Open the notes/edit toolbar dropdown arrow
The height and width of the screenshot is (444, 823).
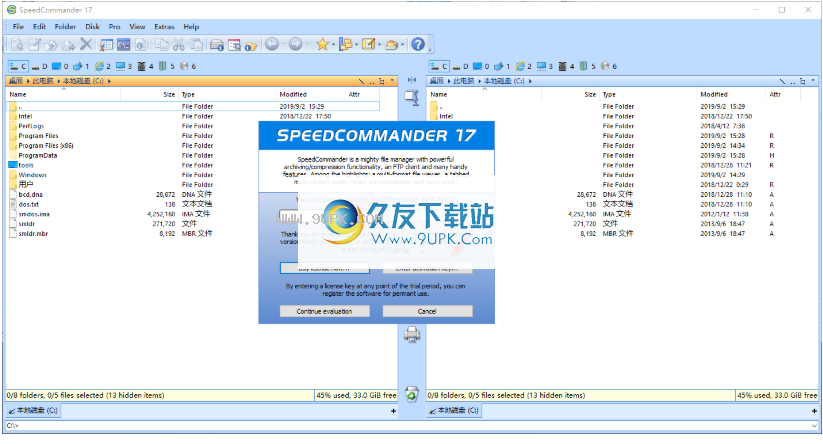[x=379, y=45]
